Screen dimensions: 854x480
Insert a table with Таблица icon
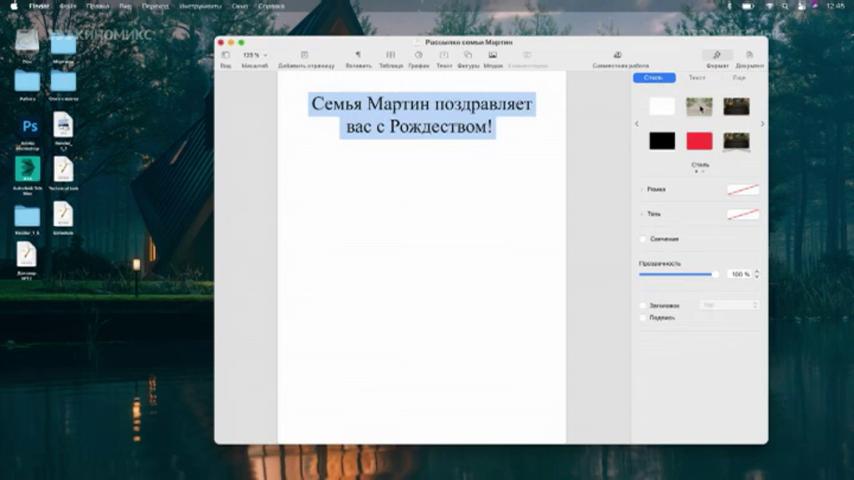(x=391, y=55)
